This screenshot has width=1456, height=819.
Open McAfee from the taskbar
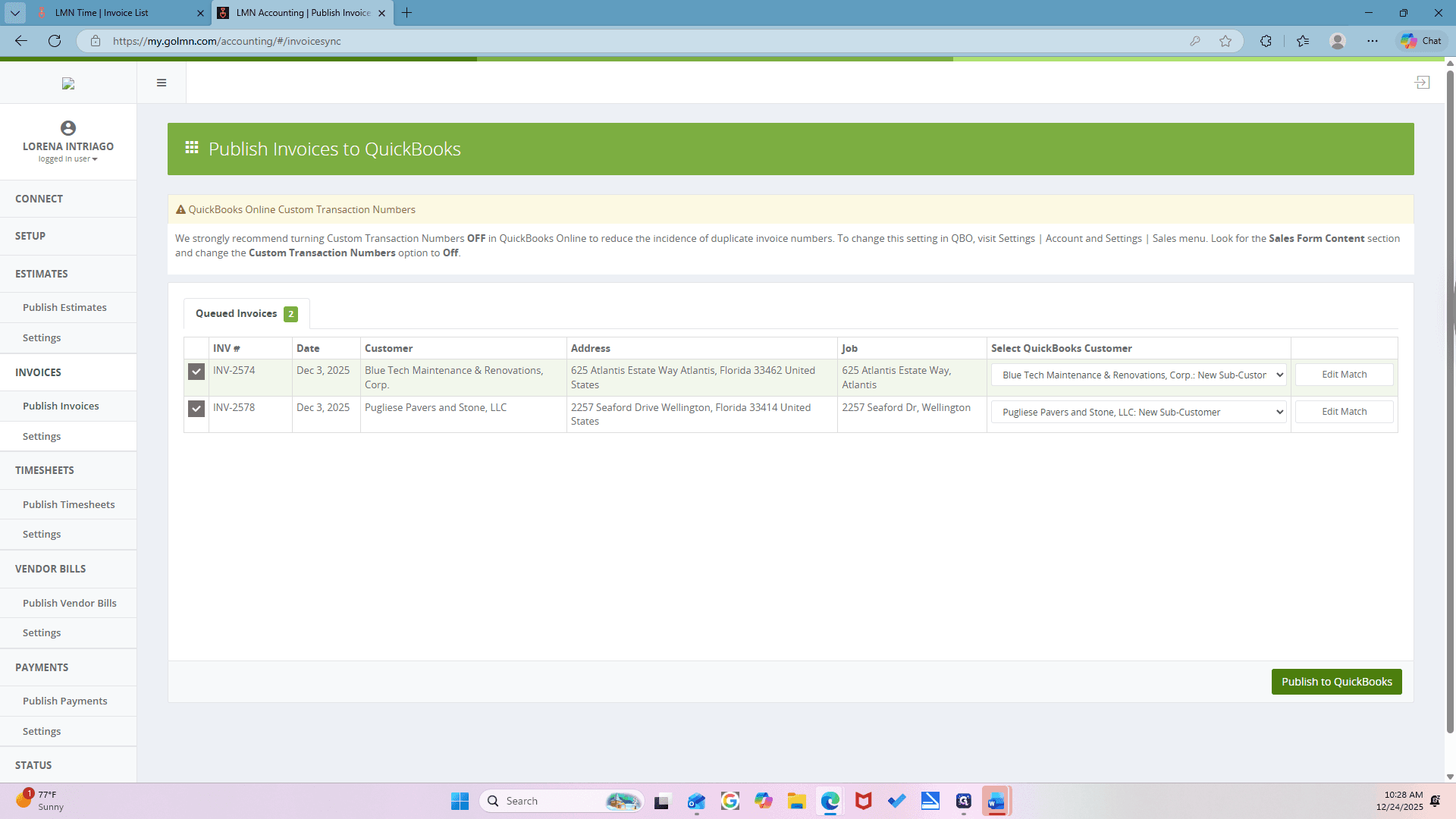tap(863, 801)
